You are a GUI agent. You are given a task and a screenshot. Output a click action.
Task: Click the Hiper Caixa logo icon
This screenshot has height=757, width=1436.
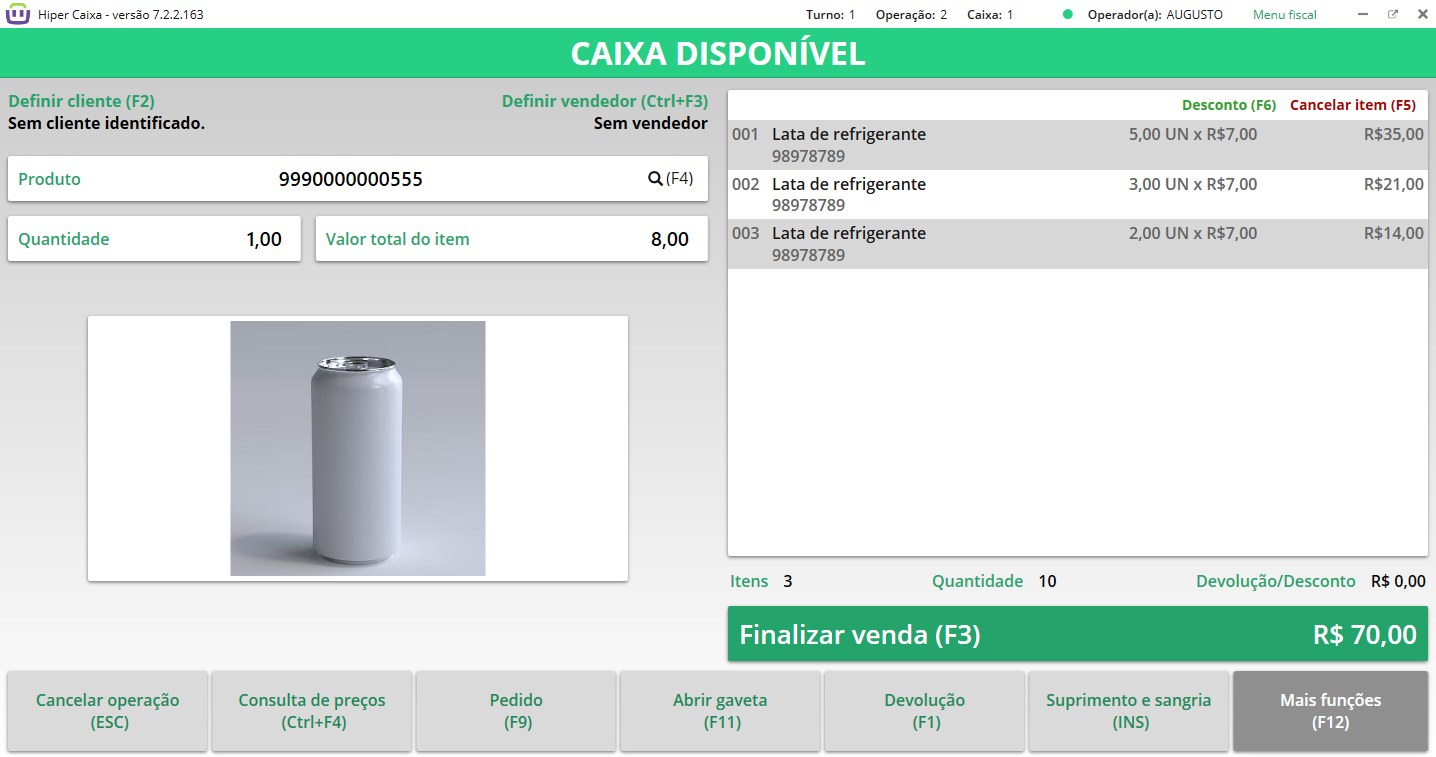pyautogui.click(x=18, y=14)
